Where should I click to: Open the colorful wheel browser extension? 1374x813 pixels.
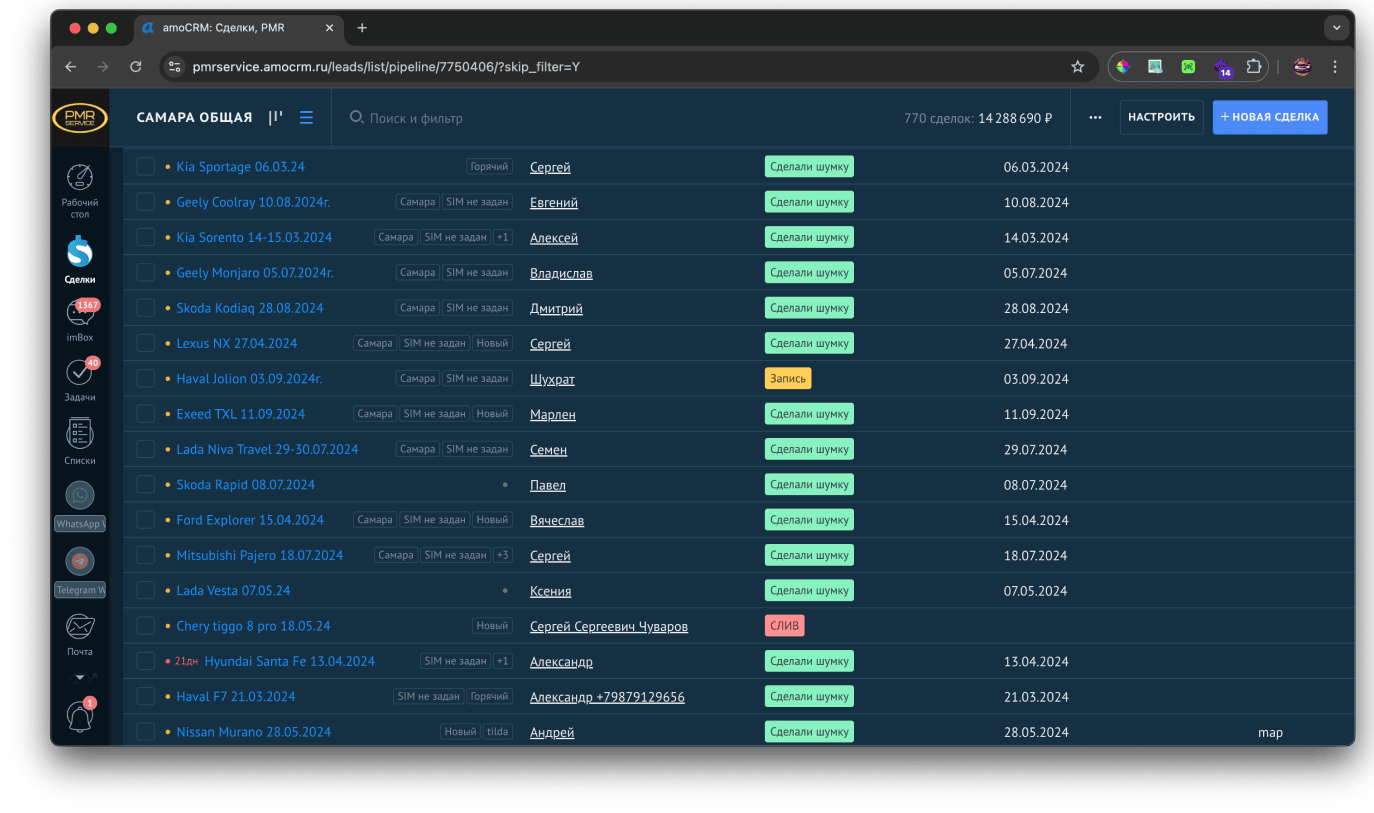click(1123, 67)
